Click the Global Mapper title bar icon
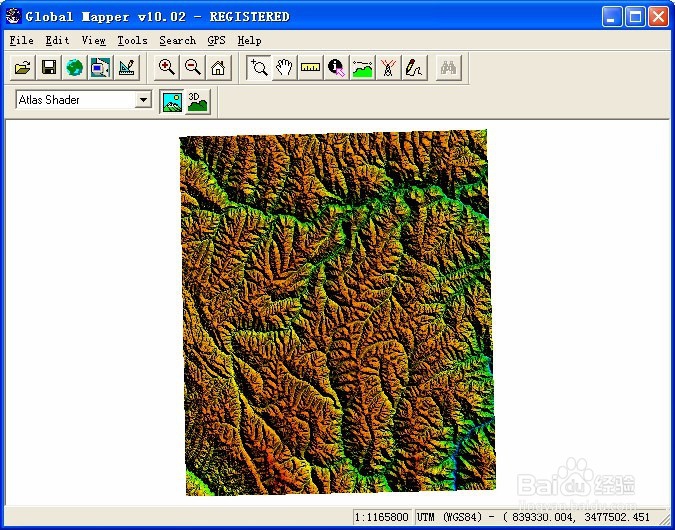 (13, 16)
